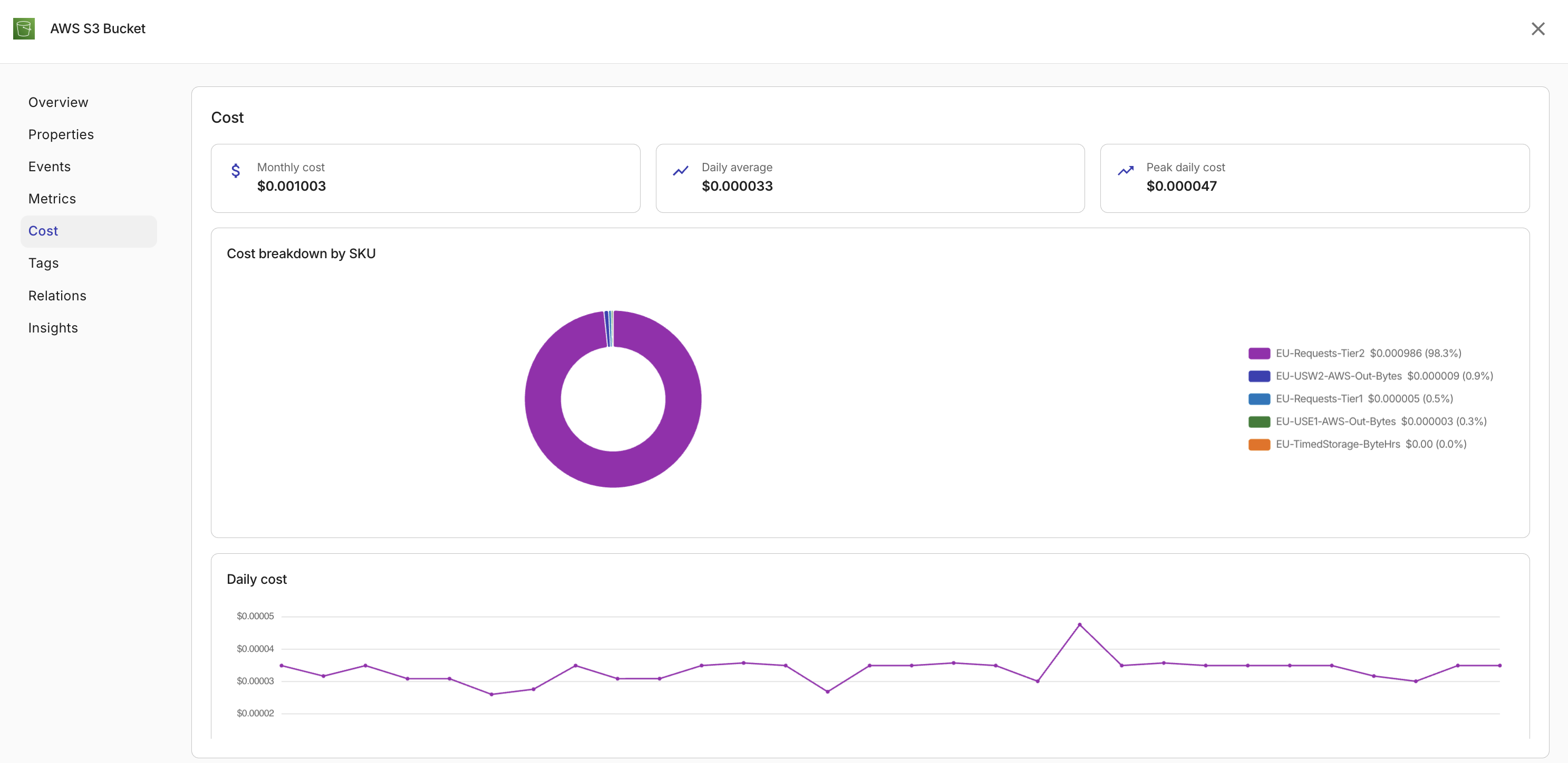Click the $0.00004 y-axis label
Screen dimensions: 1568x763
coord(255,649)
